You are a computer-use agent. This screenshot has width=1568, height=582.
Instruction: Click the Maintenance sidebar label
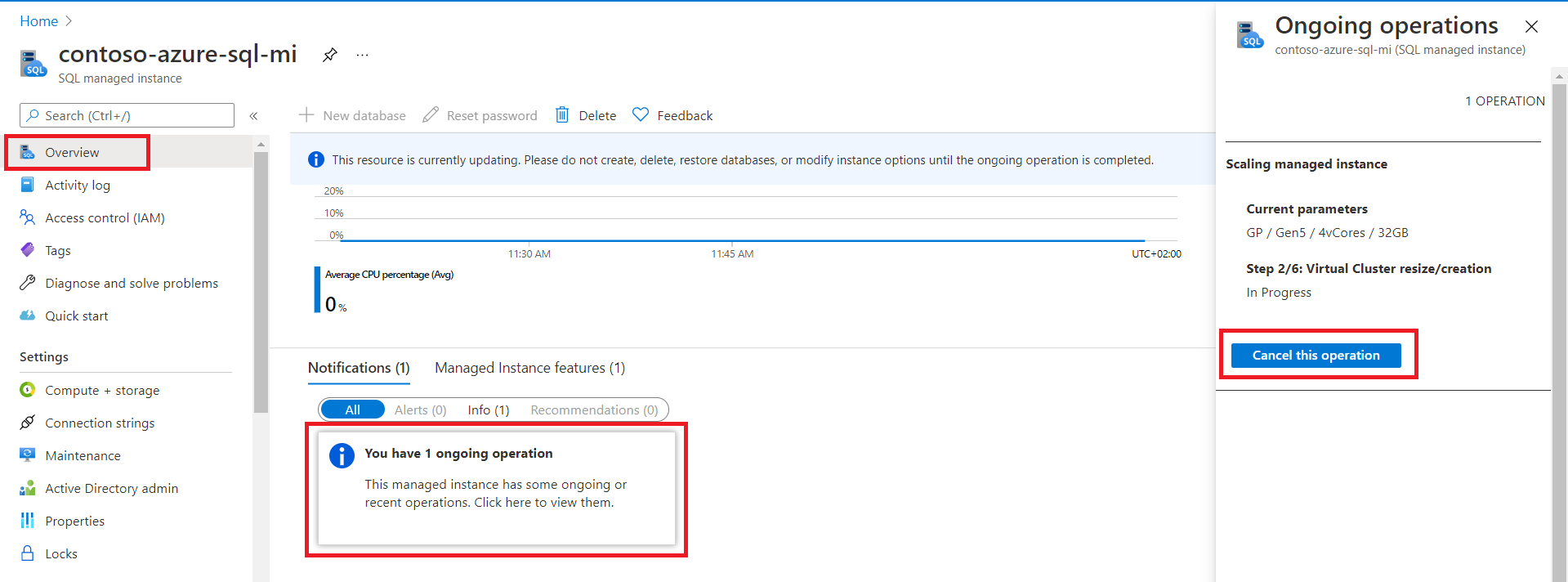[83, 456]
